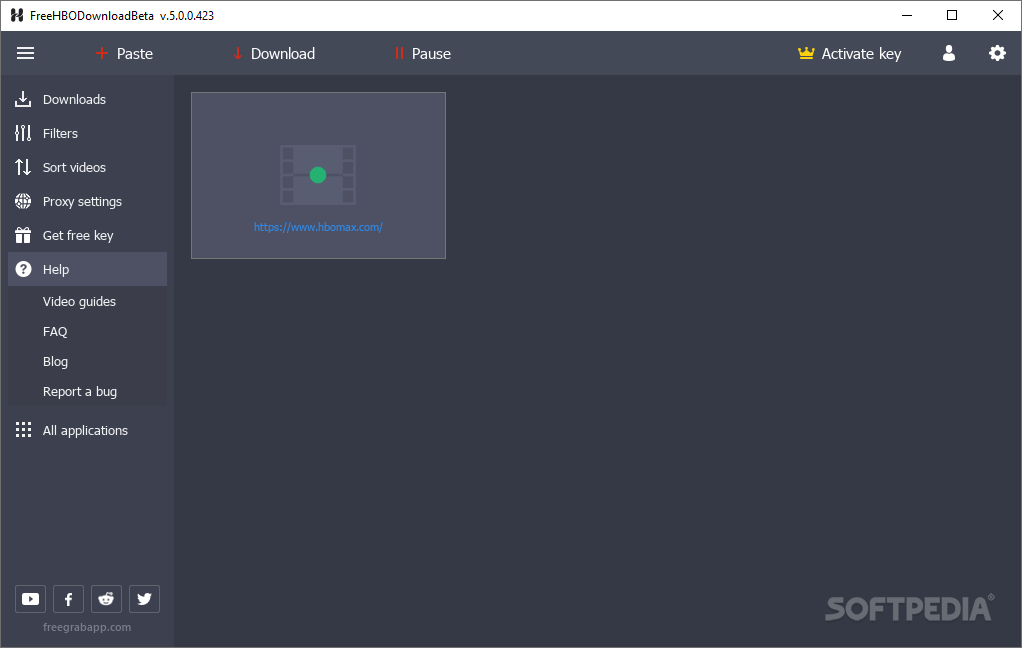This screenshot has height=648, width=1022.
Task: Click the Sort videos arrows icon
Action: coord(23,167)
